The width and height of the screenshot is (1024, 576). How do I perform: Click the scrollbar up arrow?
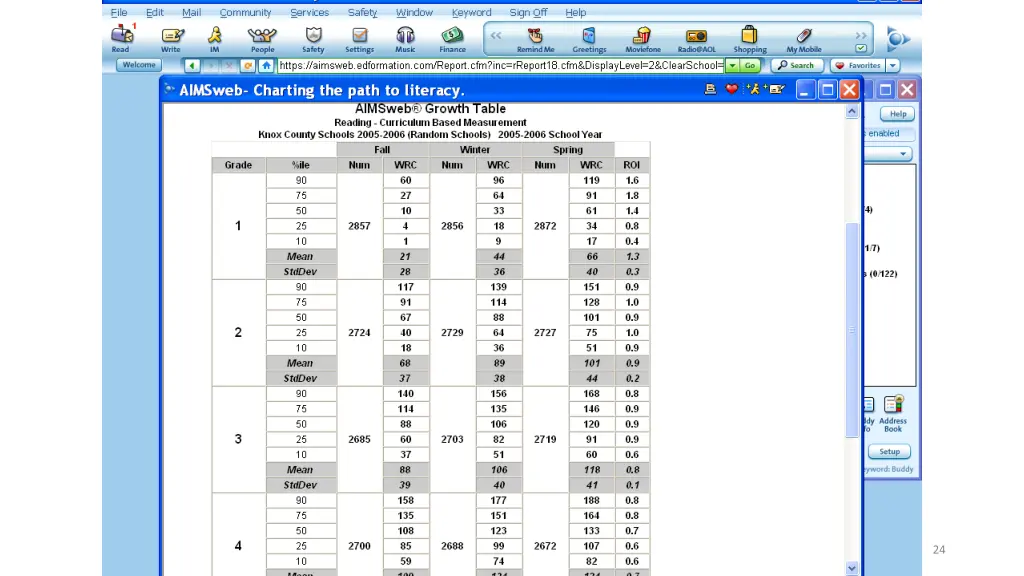852,112
